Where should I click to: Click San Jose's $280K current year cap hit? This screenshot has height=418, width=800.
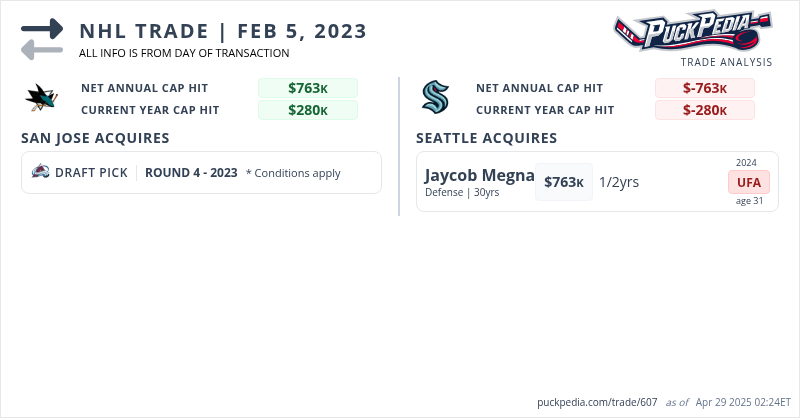pos(308,110)
